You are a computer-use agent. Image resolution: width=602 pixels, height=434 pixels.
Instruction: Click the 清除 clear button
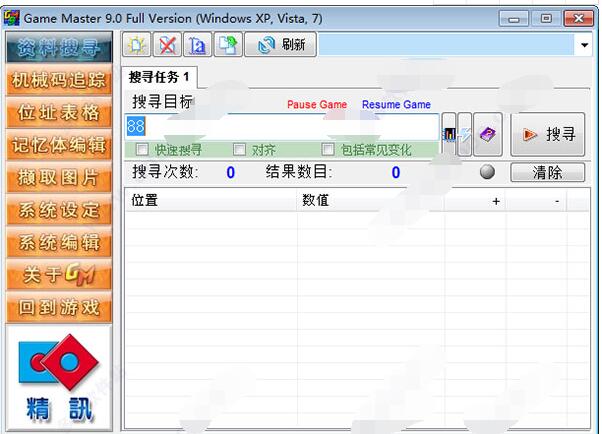click(x=548, y=172)
